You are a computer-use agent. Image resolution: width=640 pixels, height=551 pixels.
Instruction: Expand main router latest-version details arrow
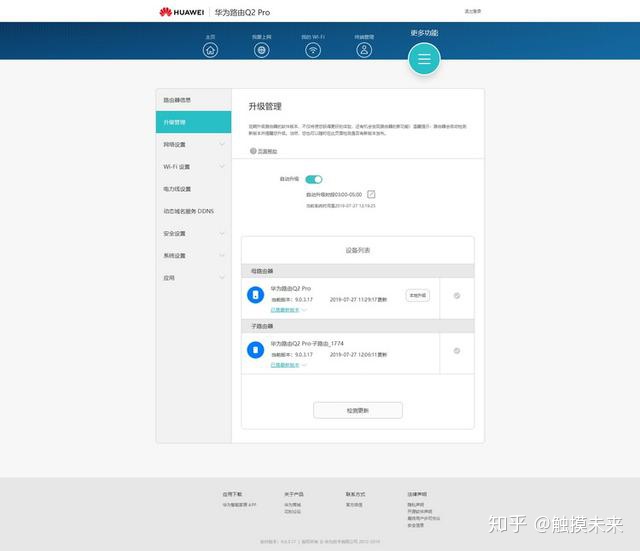pyautogui.click(x=304, y=310)
